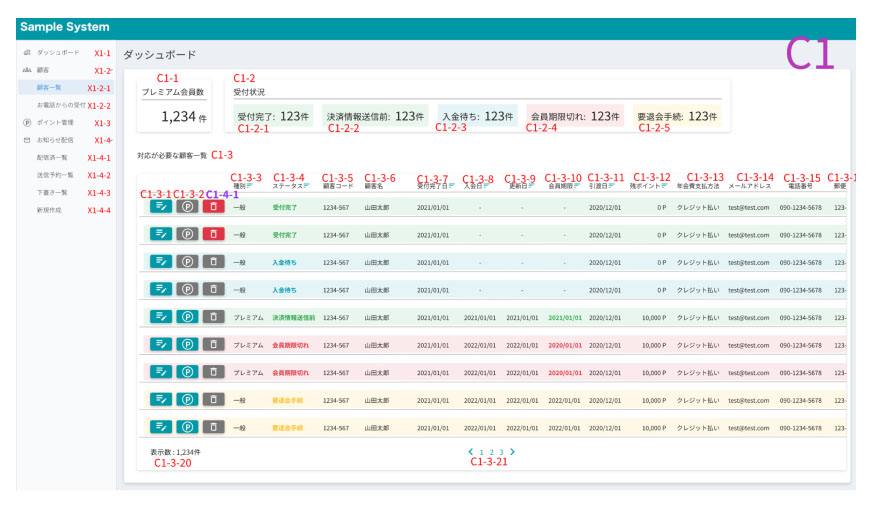Click edit icon in first 入金待ち row

(x=161, y=262)
